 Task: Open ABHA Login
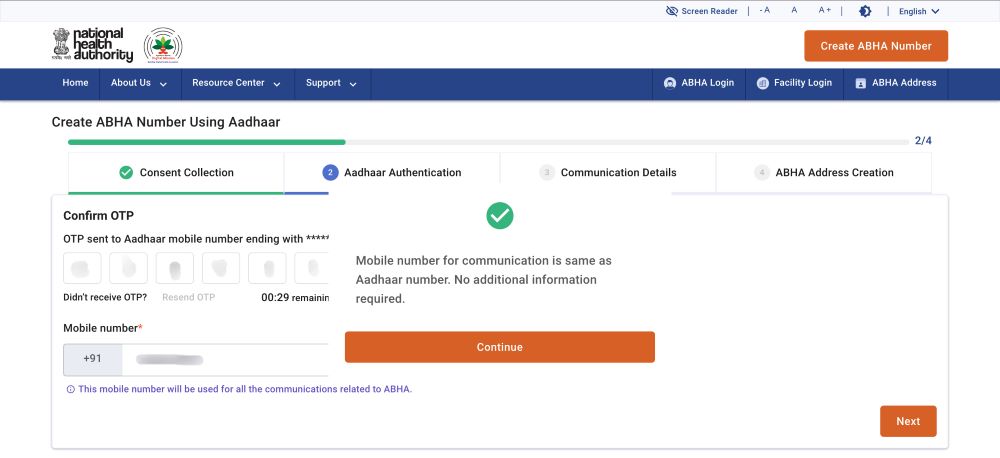[x=699, y=83]
